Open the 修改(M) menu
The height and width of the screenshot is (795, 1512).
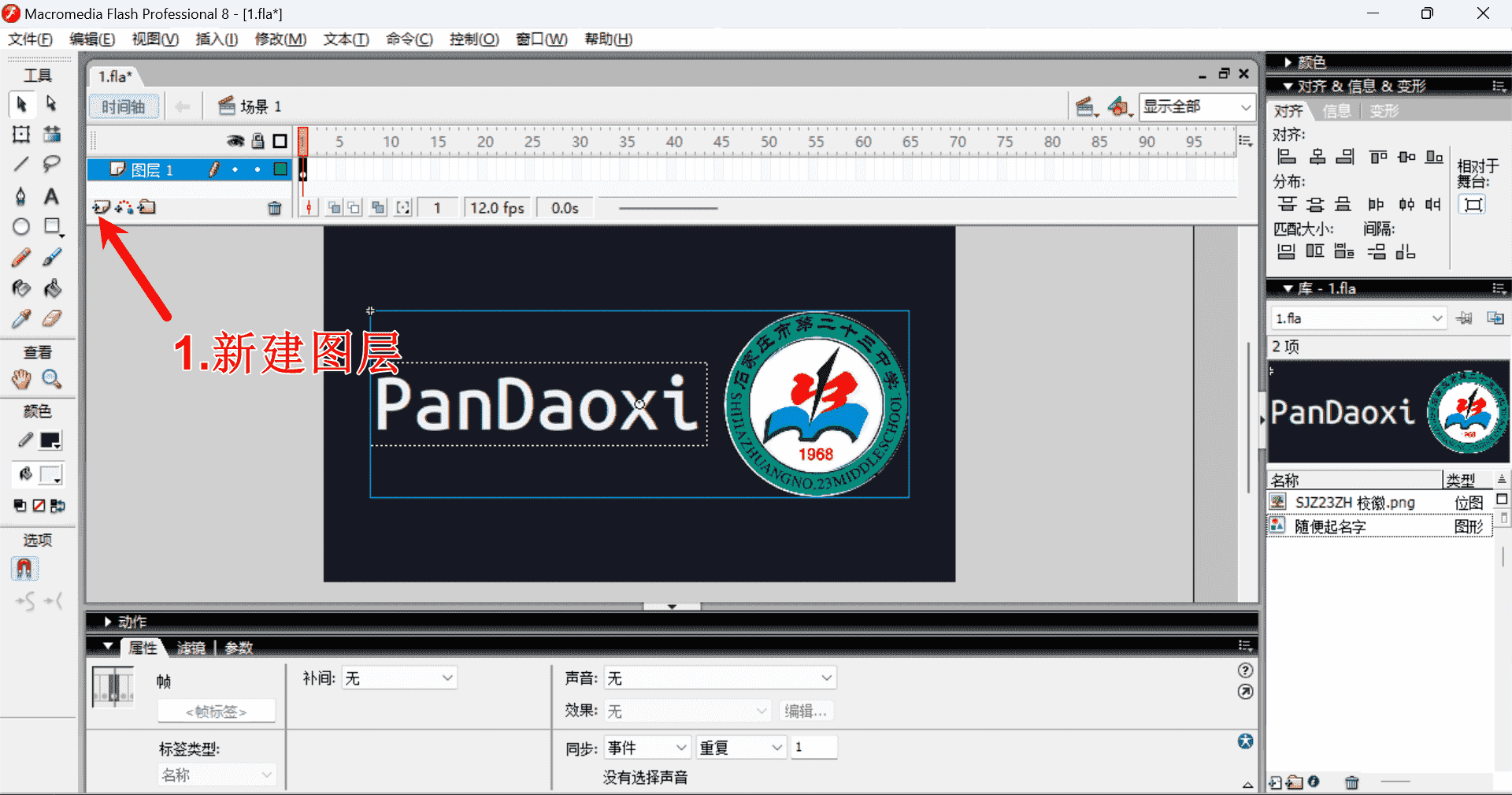tap(280, 39)
